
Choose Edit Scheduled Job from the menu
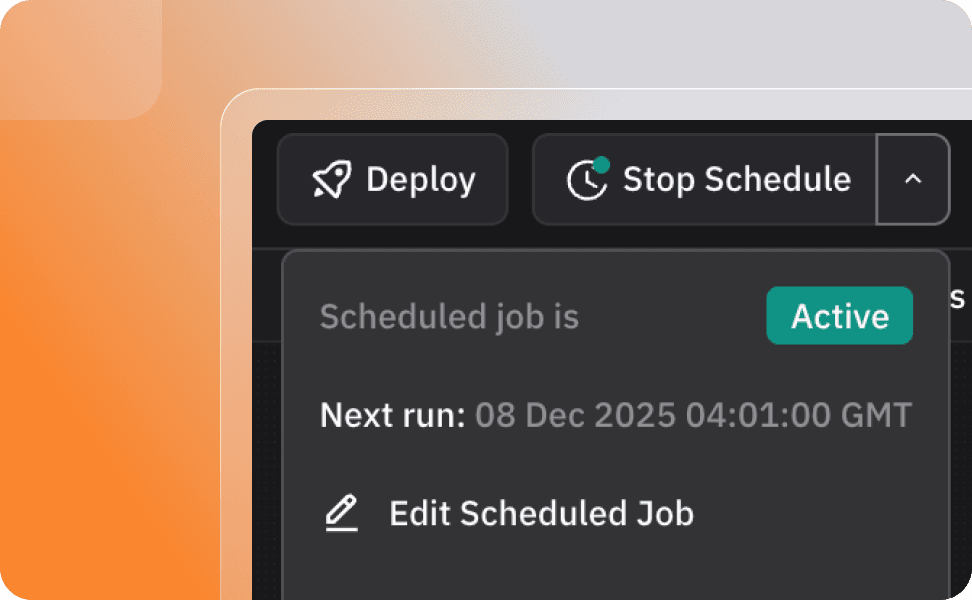[x=541, y=513]
